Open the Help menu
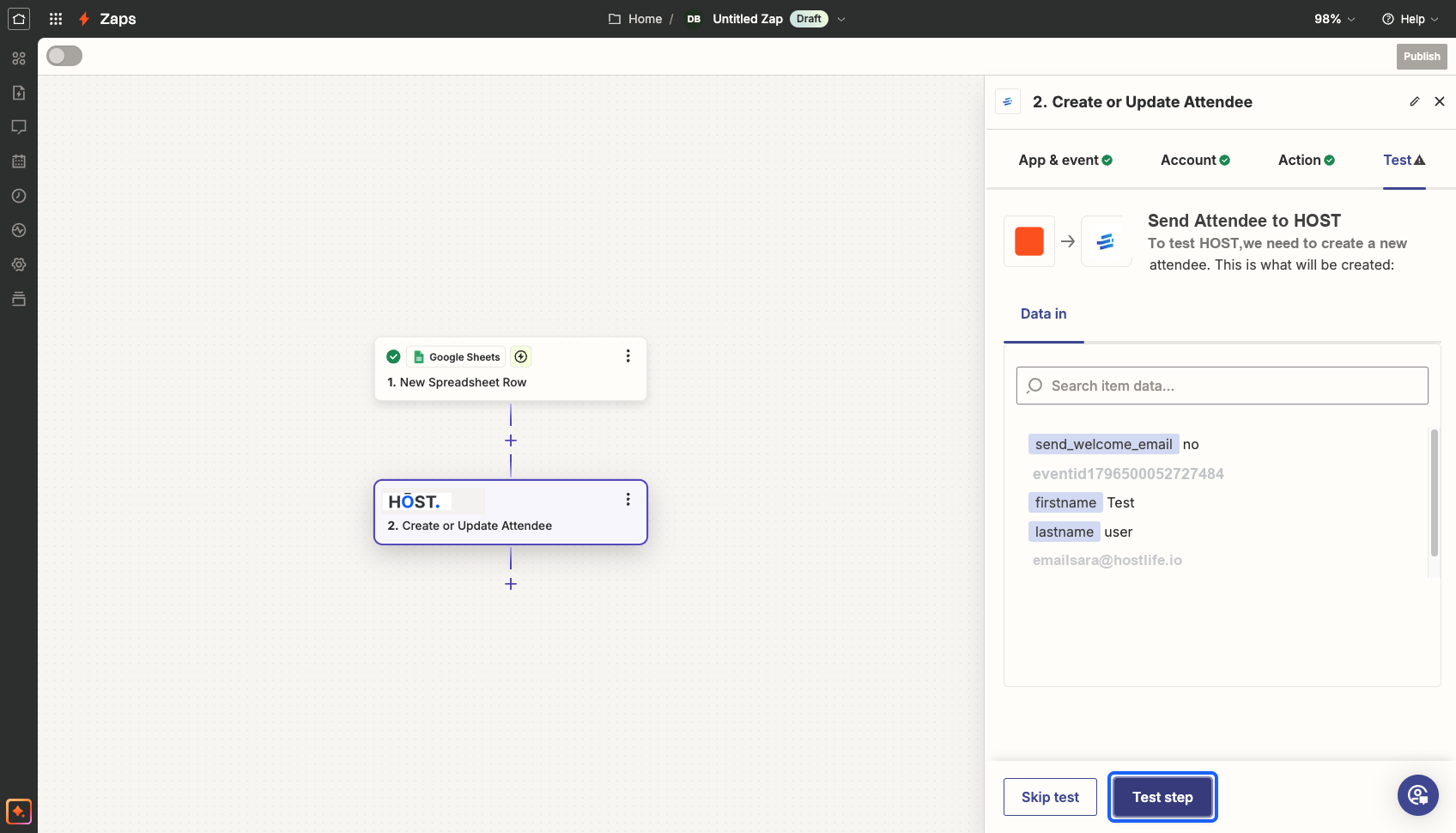This screenshot has height=833, width=1456. (x=1410, y=19)
